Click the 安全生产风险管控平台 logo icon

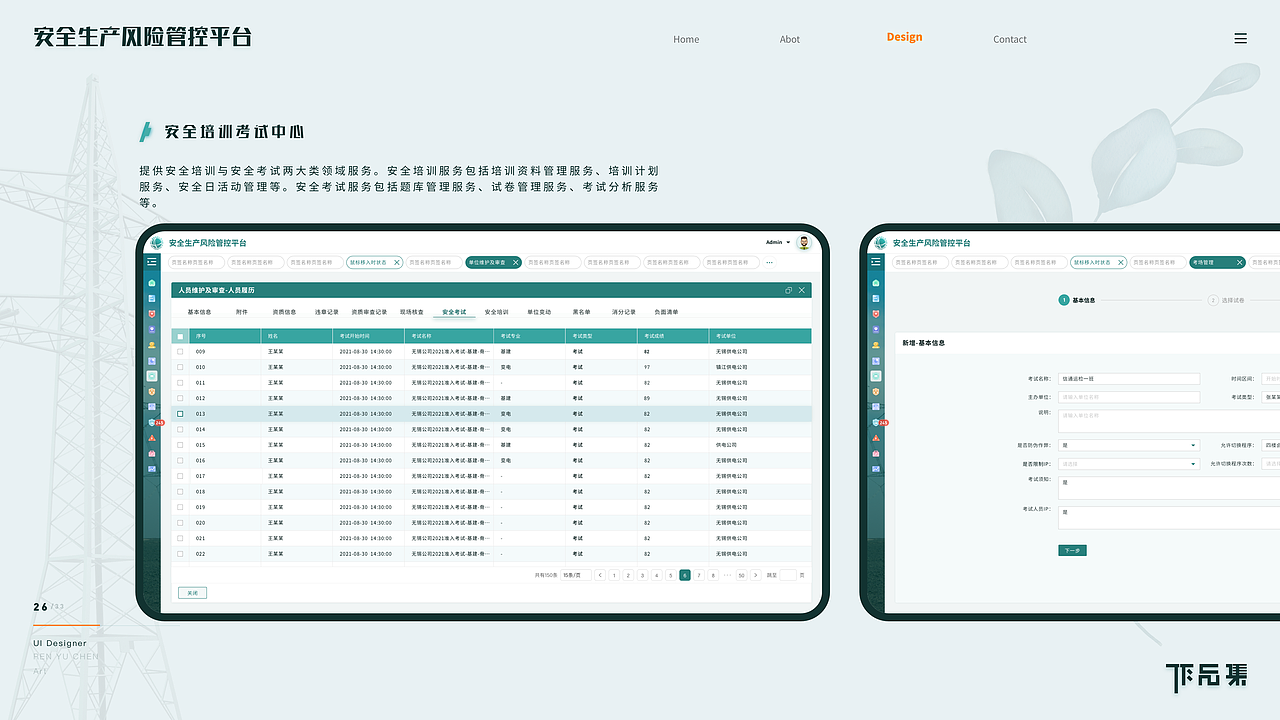[156, 243]
